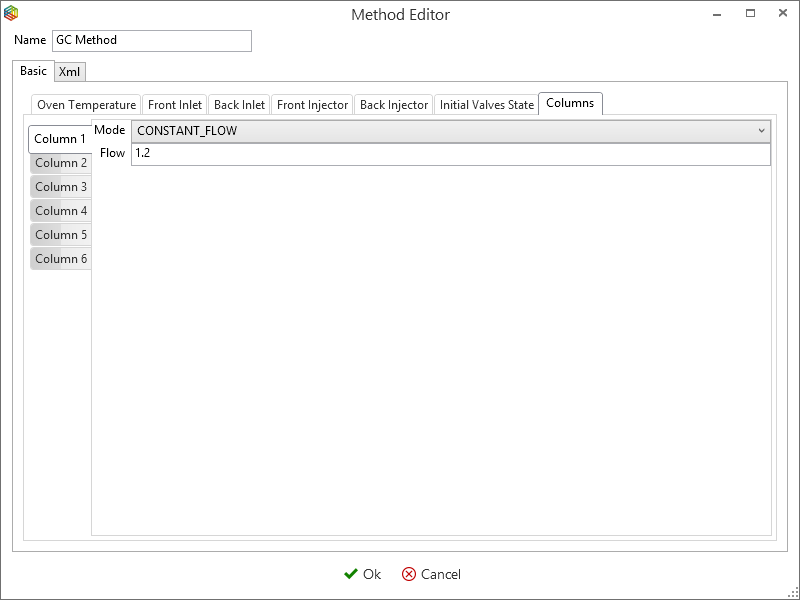Open the Mode dropdown showing CONSTANT_FLOW
The image size is (800, 600).
[450, 131]
